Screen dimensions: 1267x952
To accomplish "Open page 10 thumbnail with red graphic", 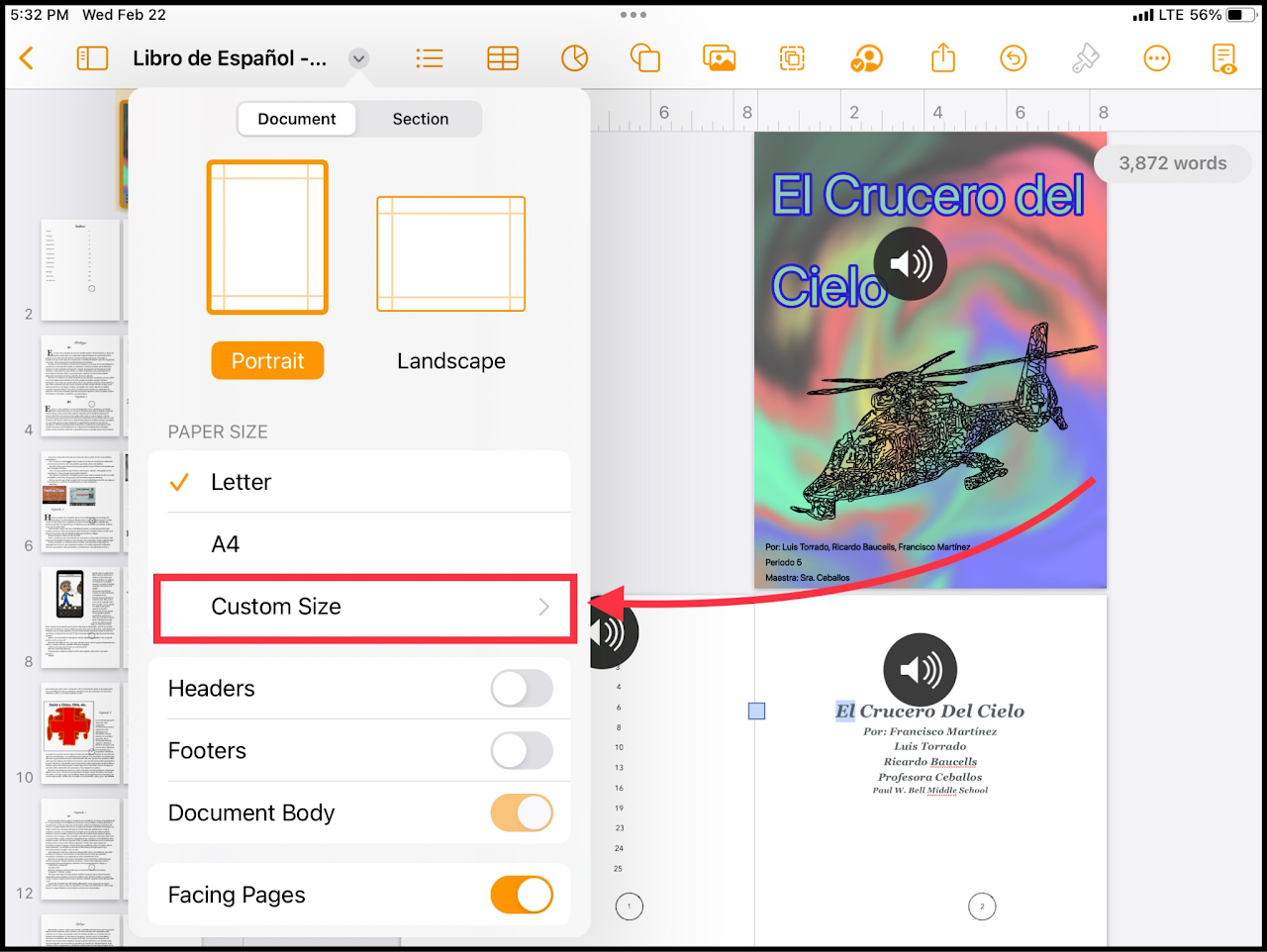I will [81, 733].
